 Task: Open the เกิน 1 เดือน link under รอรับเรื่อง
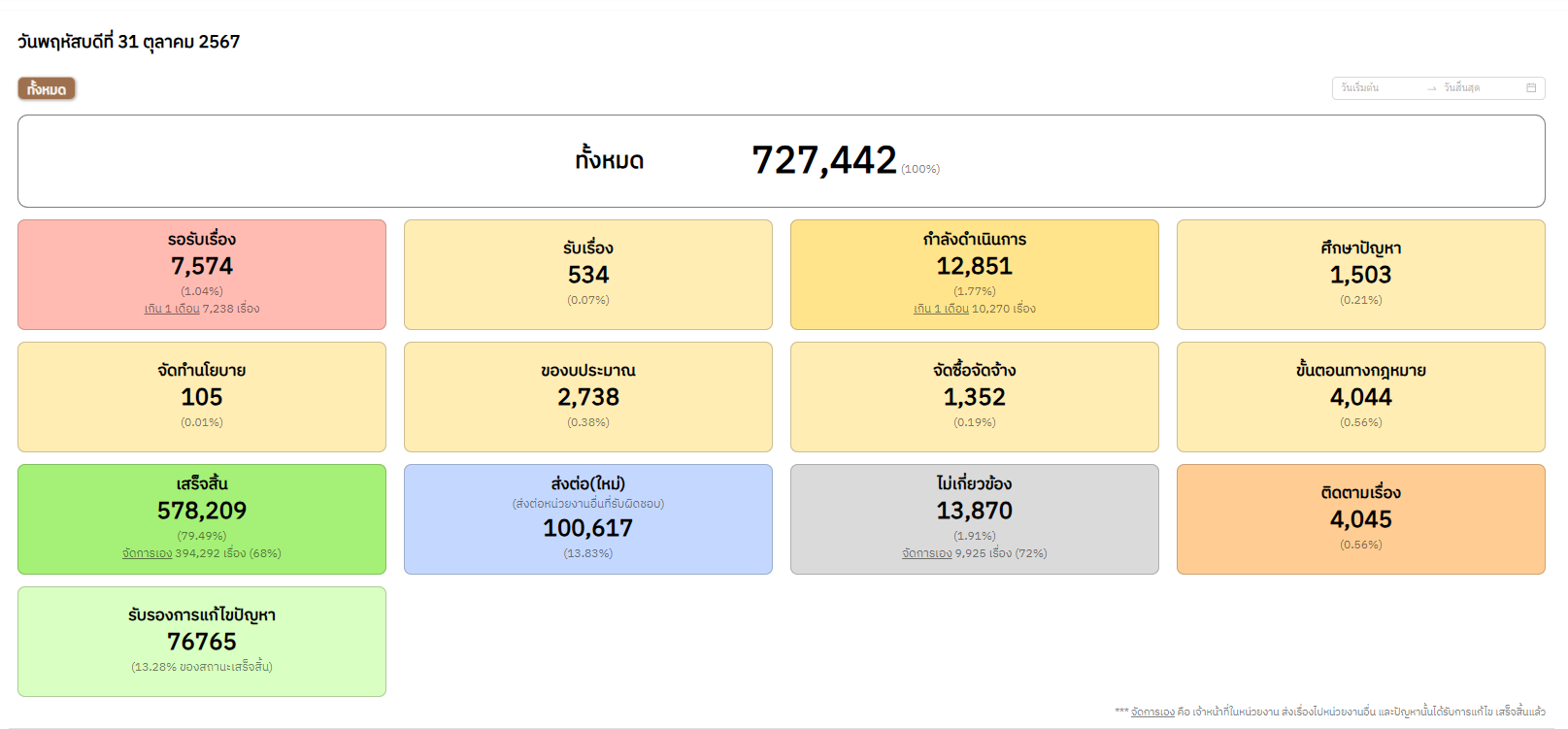point(172,309)
